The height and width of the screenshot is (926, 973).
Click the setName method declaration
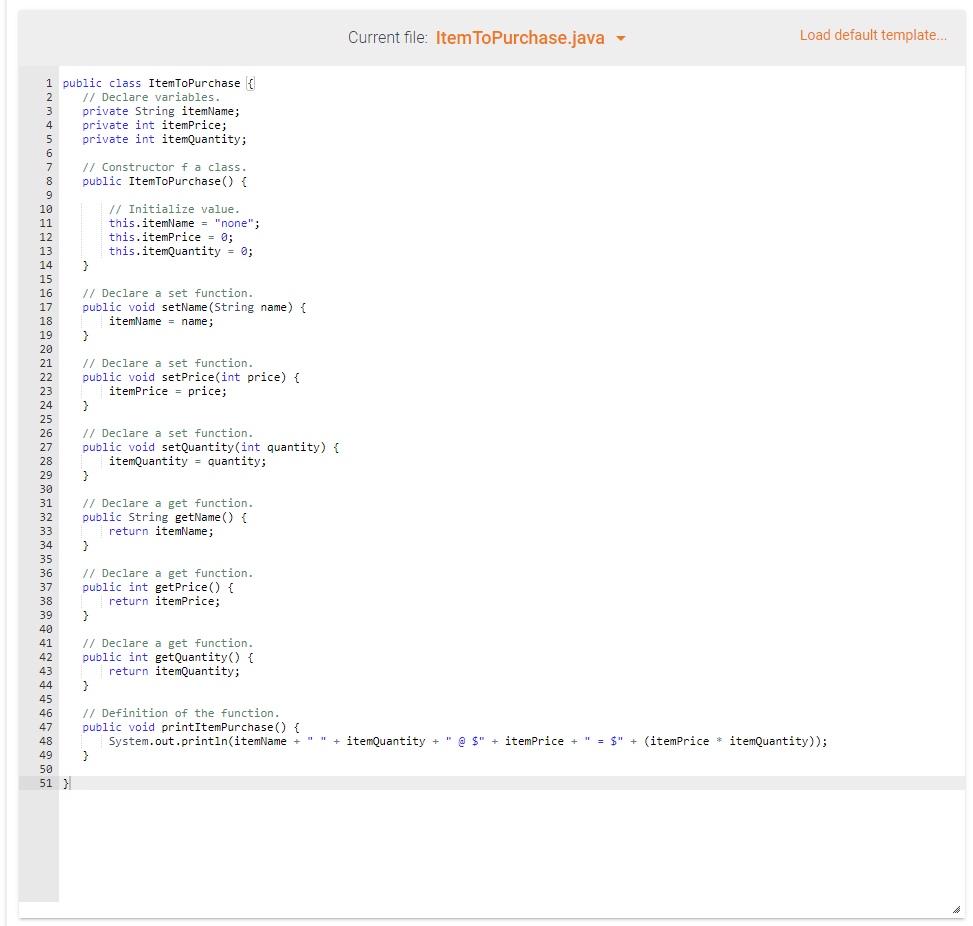(x=193, y=307)
